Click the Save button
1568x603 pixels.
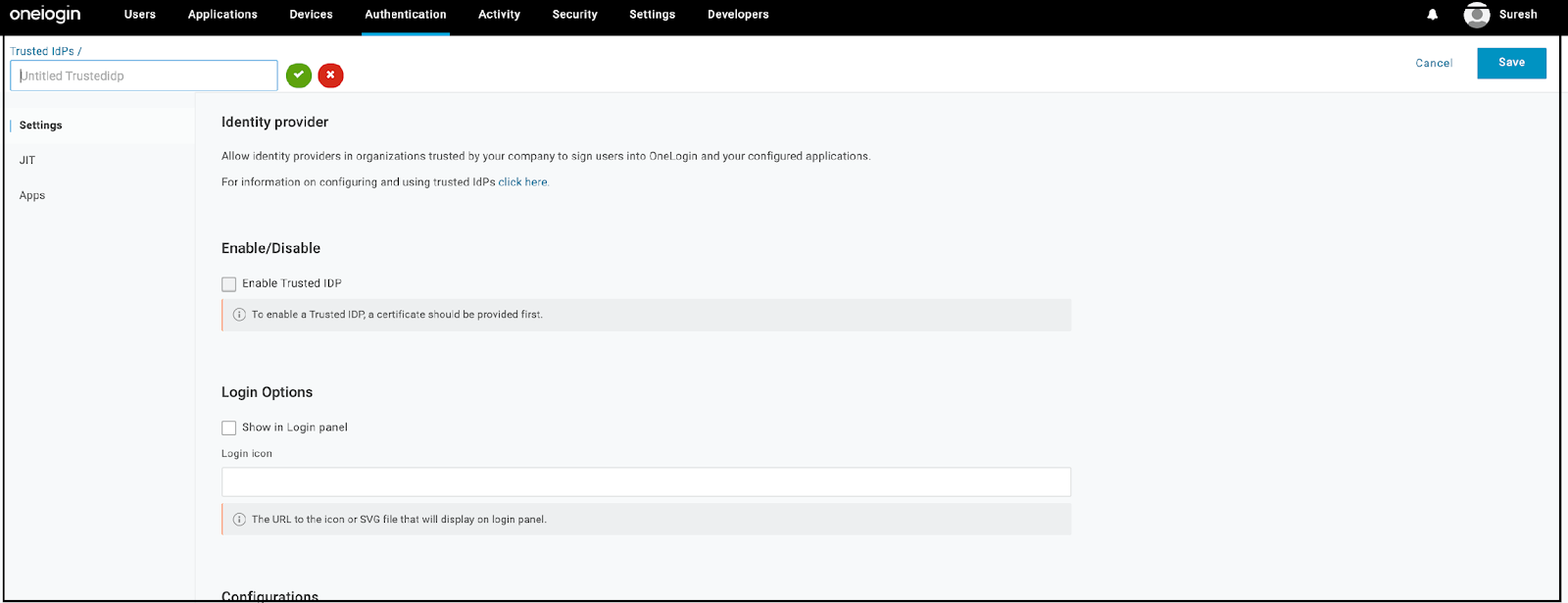[x=1511, y=63]
